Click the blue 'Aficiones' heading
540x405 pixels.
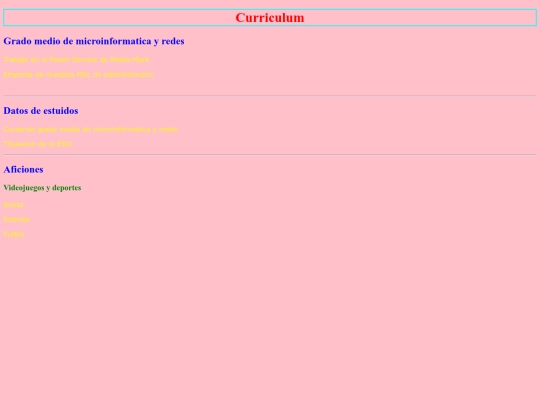(x=23, y=169)
